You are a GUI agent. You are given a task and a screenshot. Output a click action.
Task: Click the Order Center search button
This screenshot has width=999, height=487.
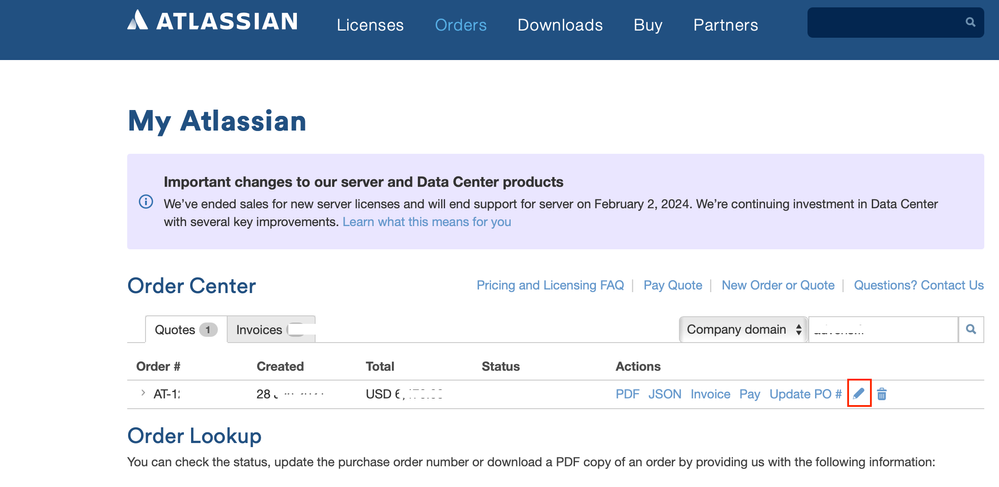coord(971,330)
